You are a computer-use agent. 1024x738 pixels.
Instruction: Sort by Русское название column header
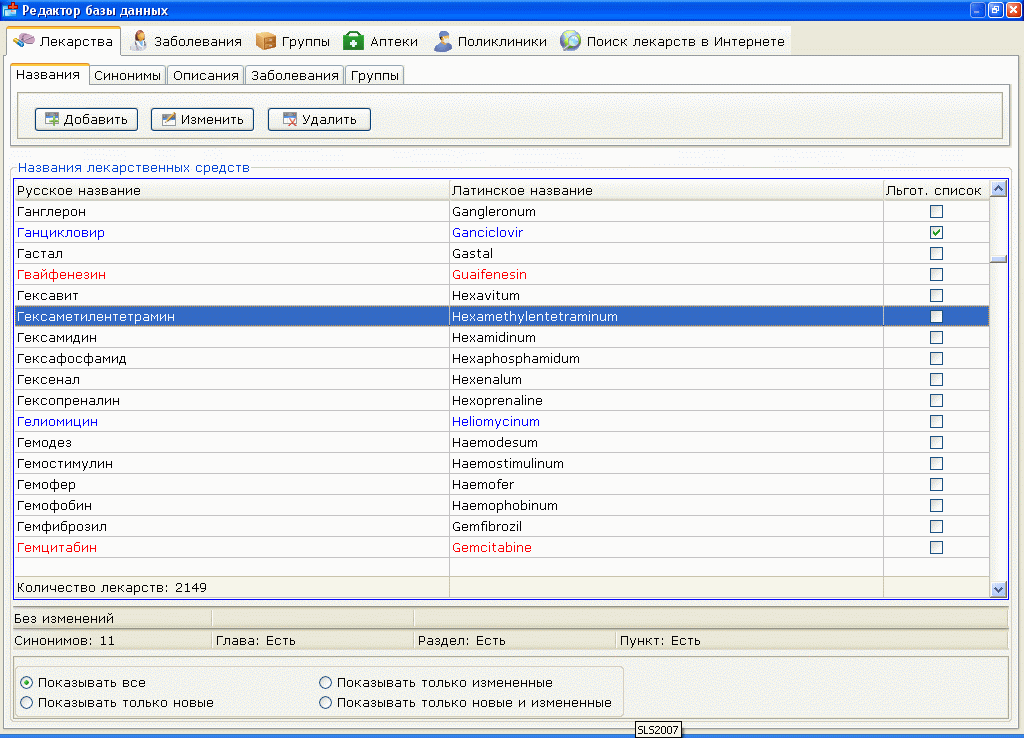pos(232,190)
